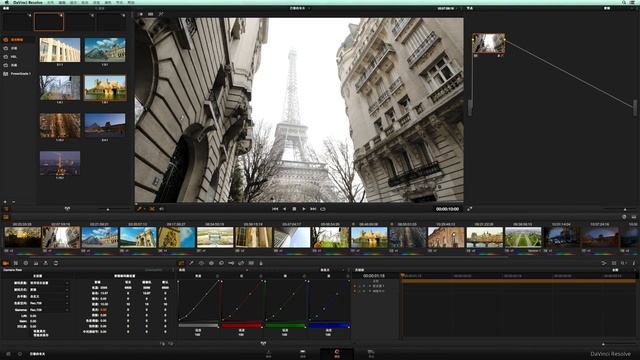Switch to the Media page
This screenshot has width=640, height=360.
point(269,353)
